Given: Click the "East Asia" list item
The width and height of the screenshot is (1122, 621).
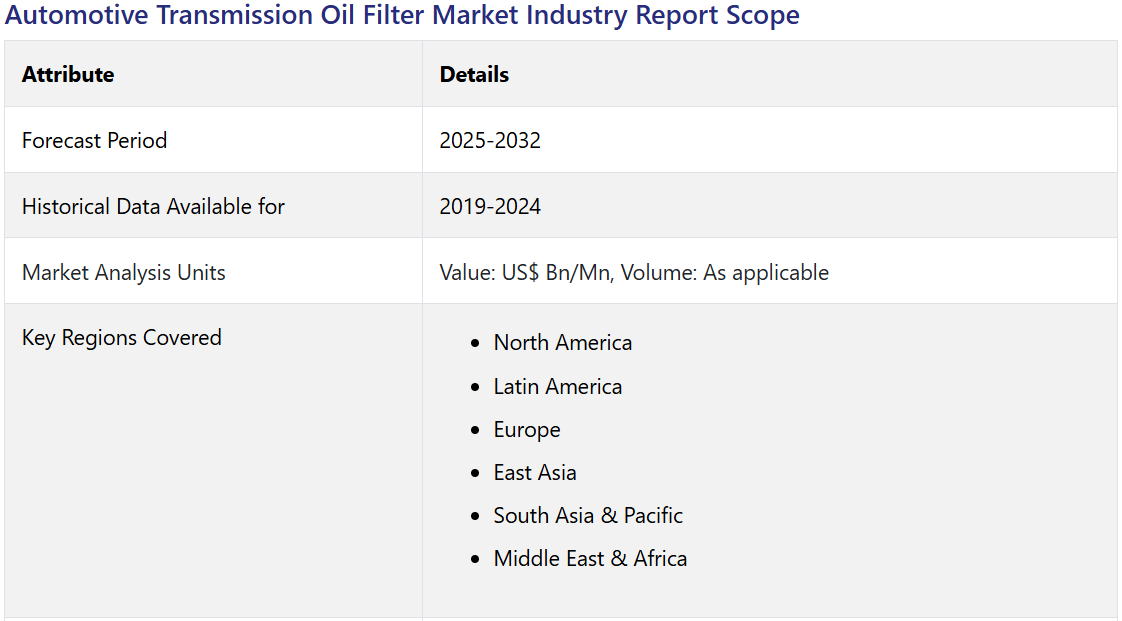Looking at the screenshot, I should point(535,472).
